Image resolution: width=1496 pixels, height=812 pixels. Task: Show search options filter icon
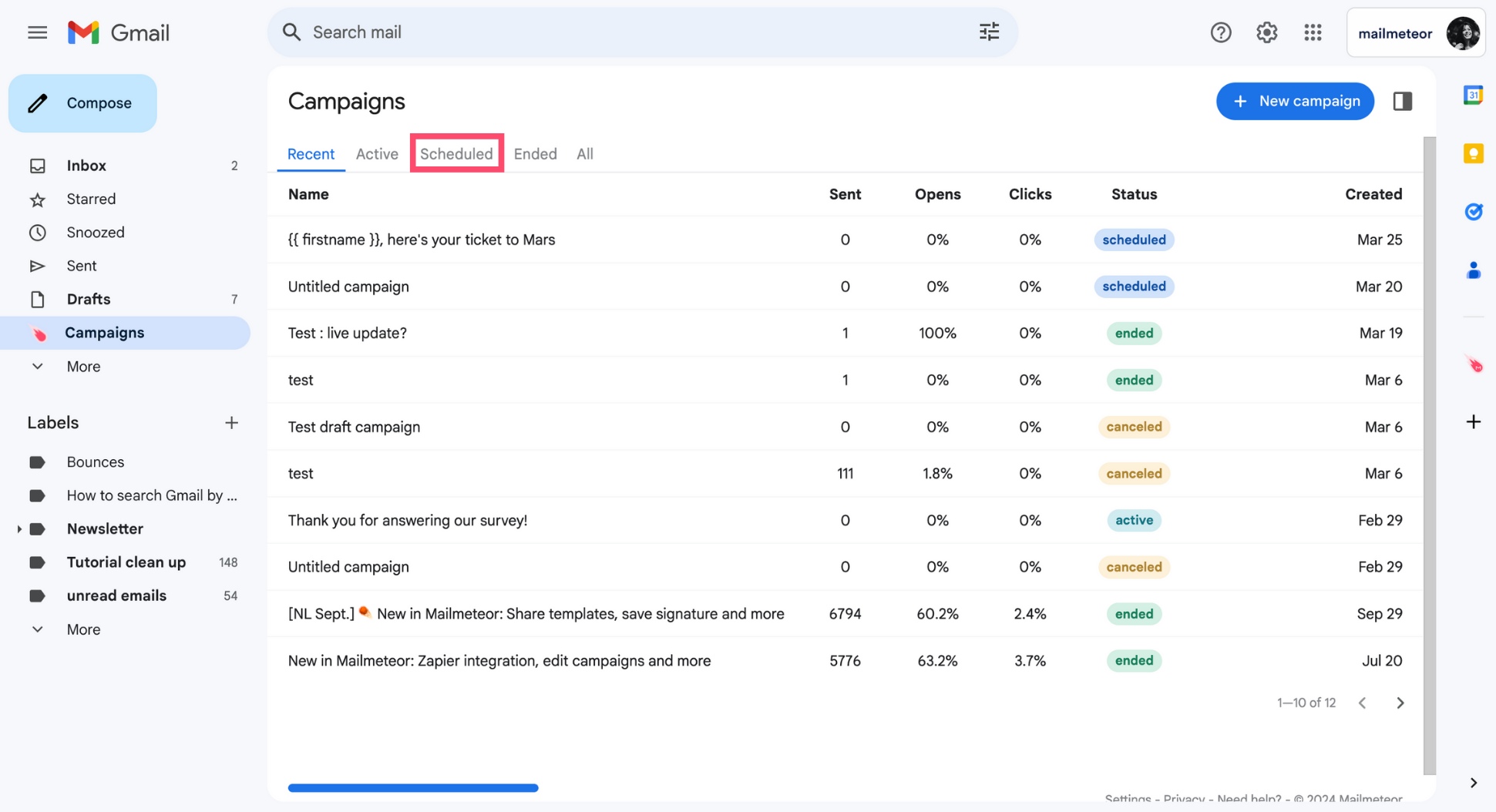click(989, 32)
